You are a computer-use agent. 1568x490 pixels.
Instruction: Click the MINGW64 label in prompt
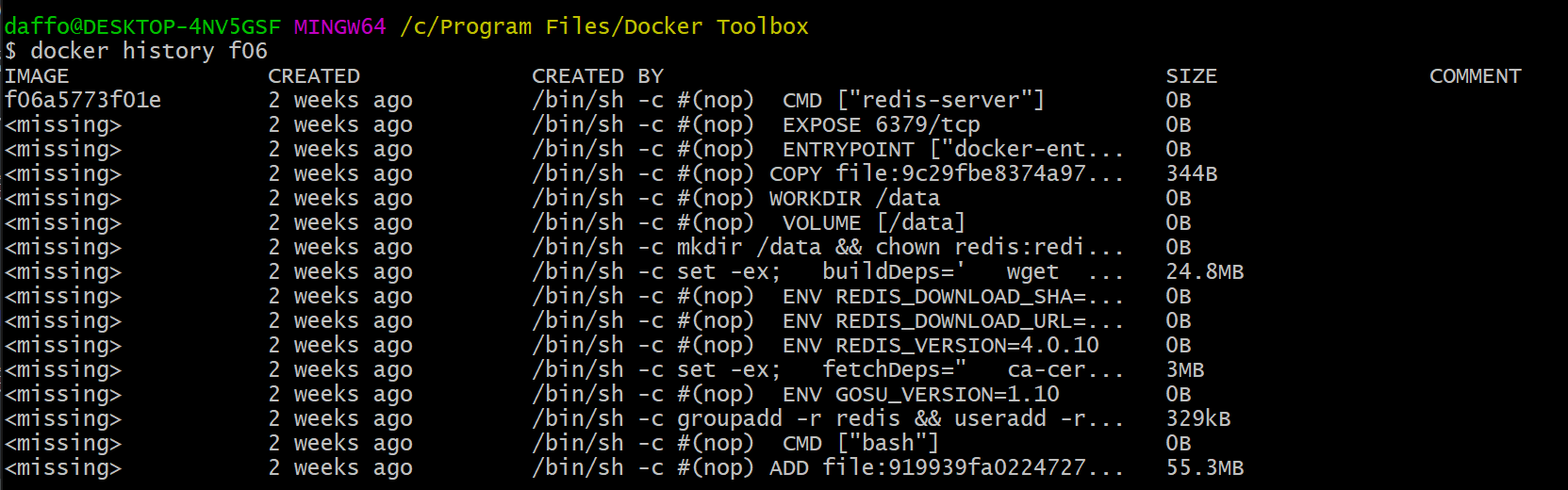click(x=340, y=26)
